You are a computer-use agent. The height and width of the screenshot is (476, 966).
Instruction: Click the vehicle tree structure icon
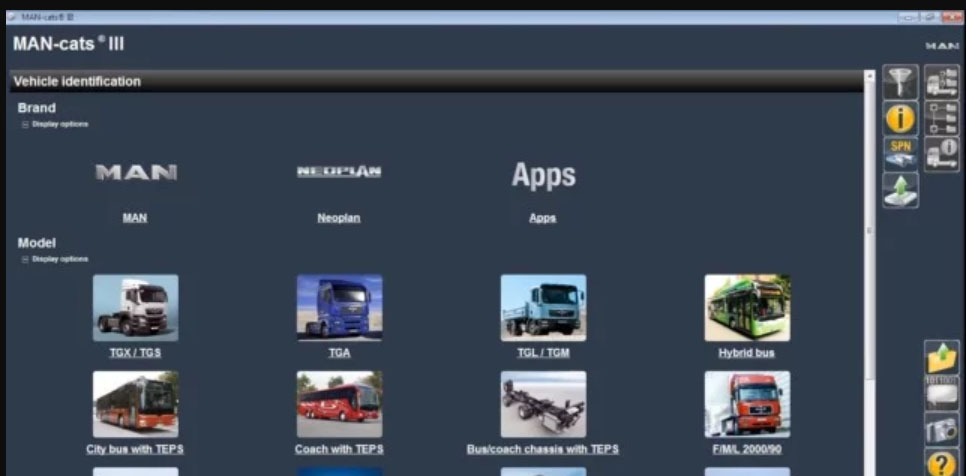[942, 118]
